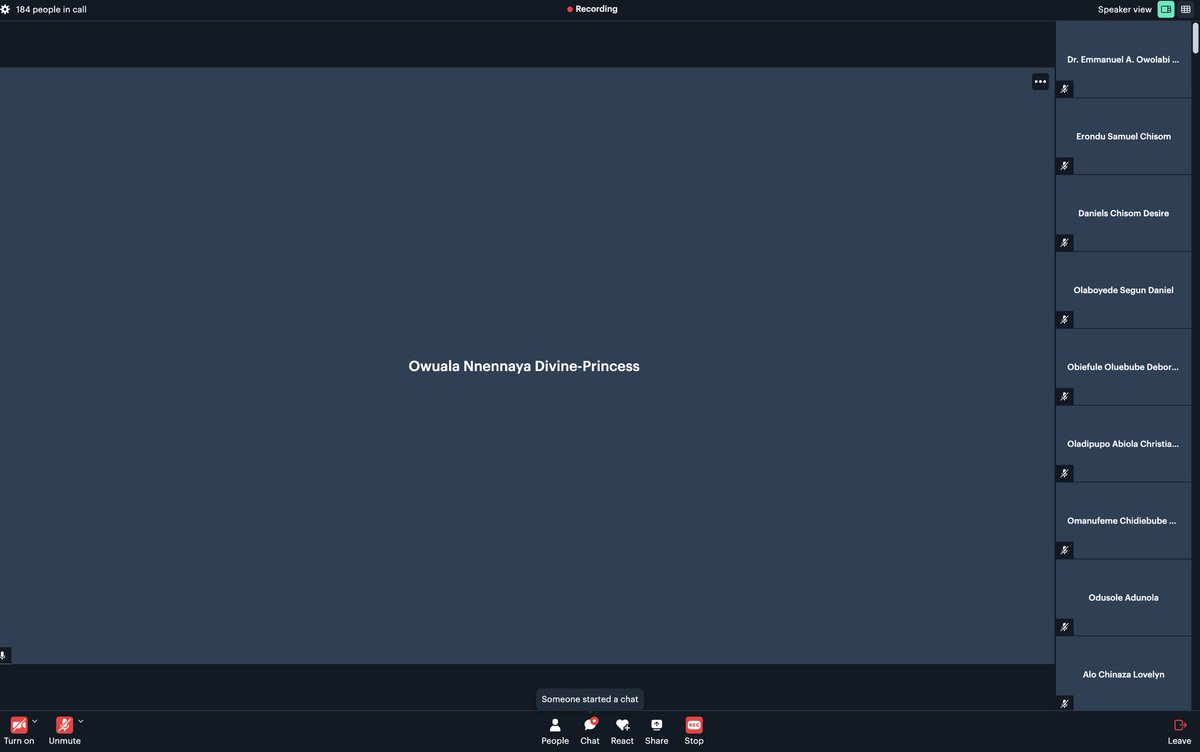Click muted mic icon on Omanufeme tile
1200x752 pixels.
click(x=1065, y=551)
